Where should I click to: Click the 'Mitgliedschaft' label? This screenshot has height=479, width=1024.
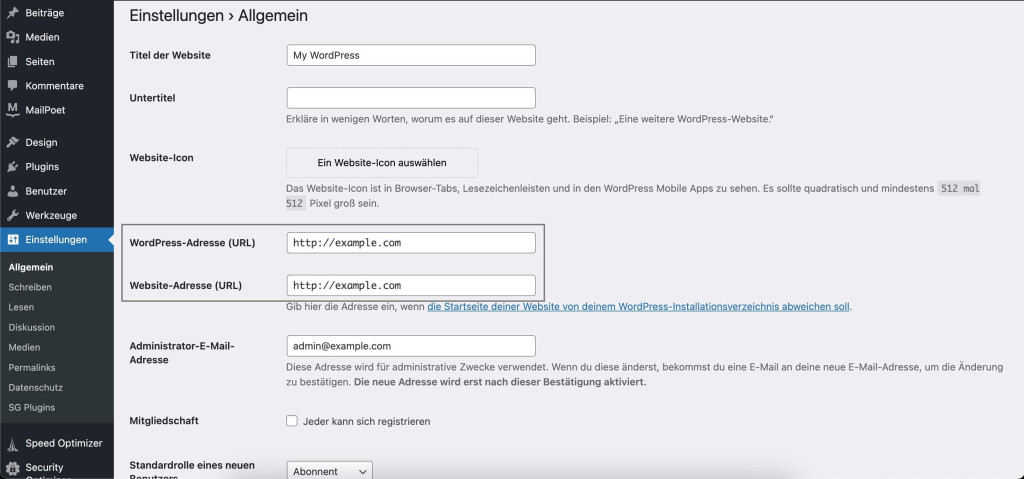click(164, 421)
